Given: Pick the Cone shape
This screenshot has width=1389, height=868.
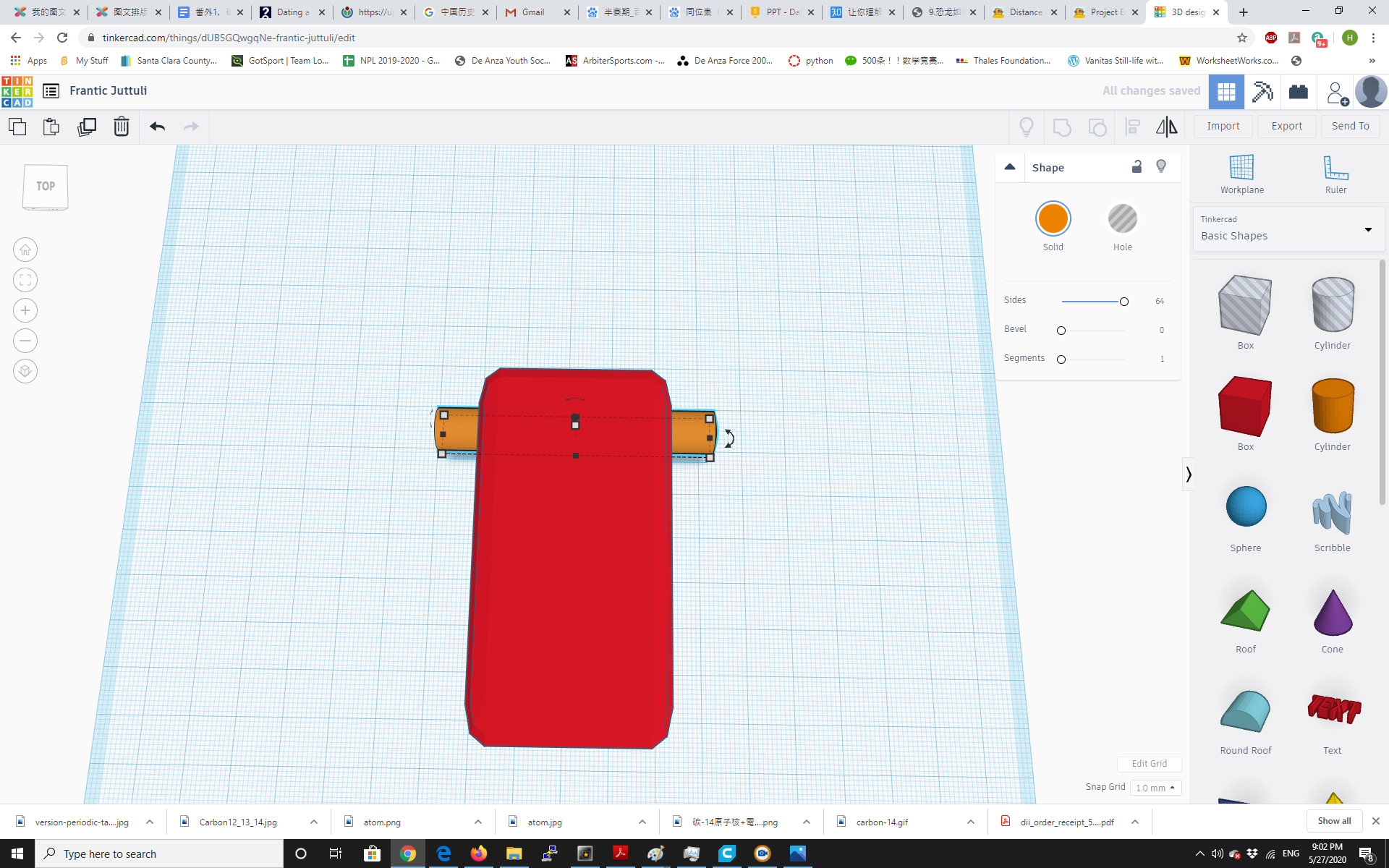Looking at the screenshot, I should (1333, 612).
